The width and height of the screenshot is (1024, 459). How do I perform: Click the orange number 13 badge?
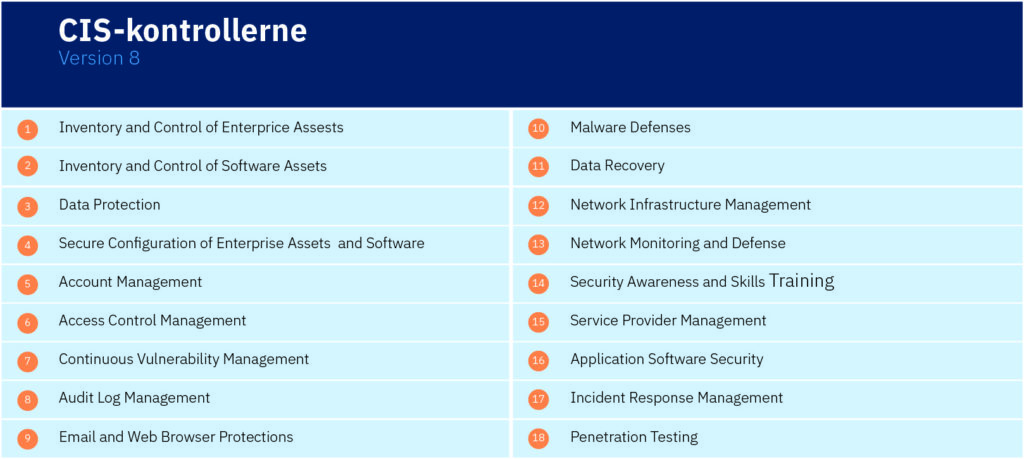pyautogui.click(x=538, y=245)
